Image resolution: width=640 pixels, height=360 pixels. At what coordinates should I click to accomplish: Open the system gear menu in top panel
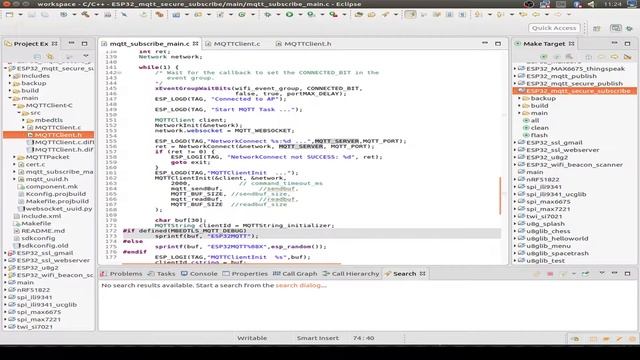pos(633,4)
